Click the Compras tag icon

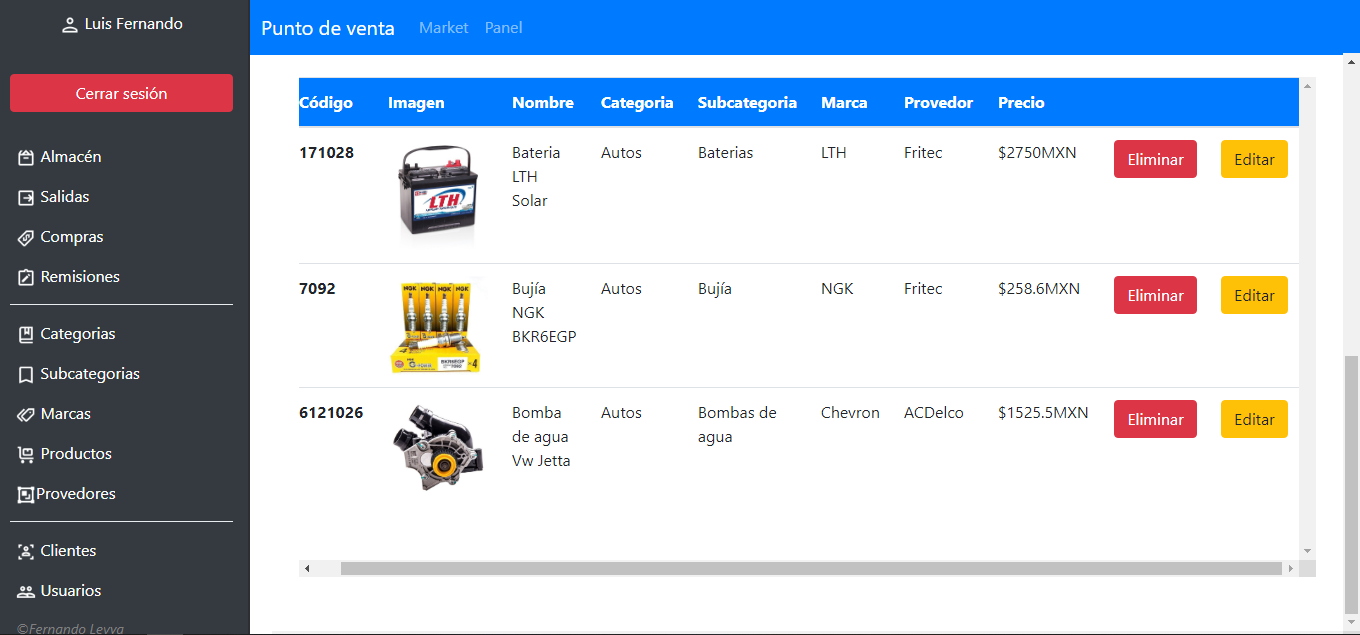[26, 237]
